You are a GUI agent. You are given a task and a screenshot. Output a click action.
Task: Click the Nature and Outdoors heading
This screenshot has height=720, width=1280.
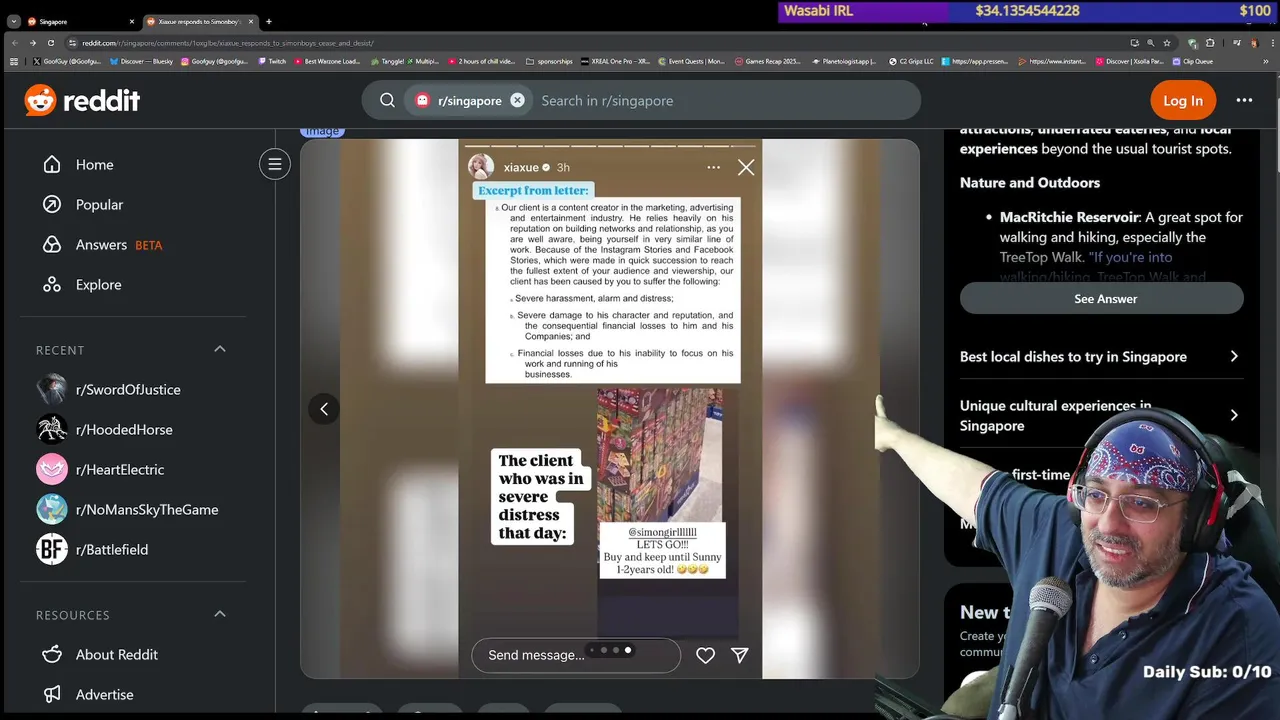[x=1030, y=183]
